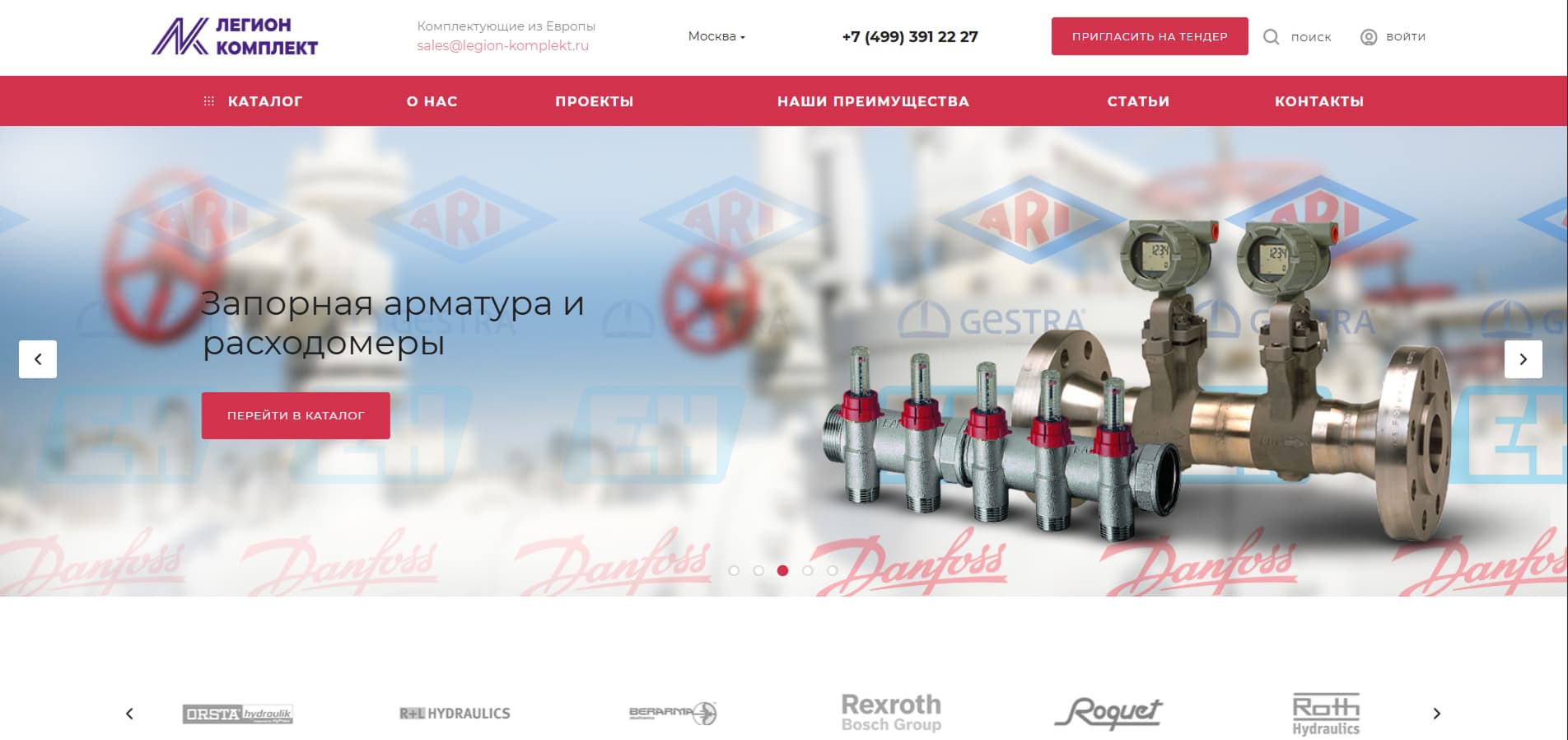
Task: Select the fourth slider dot
Action: (x=808, y=570)
